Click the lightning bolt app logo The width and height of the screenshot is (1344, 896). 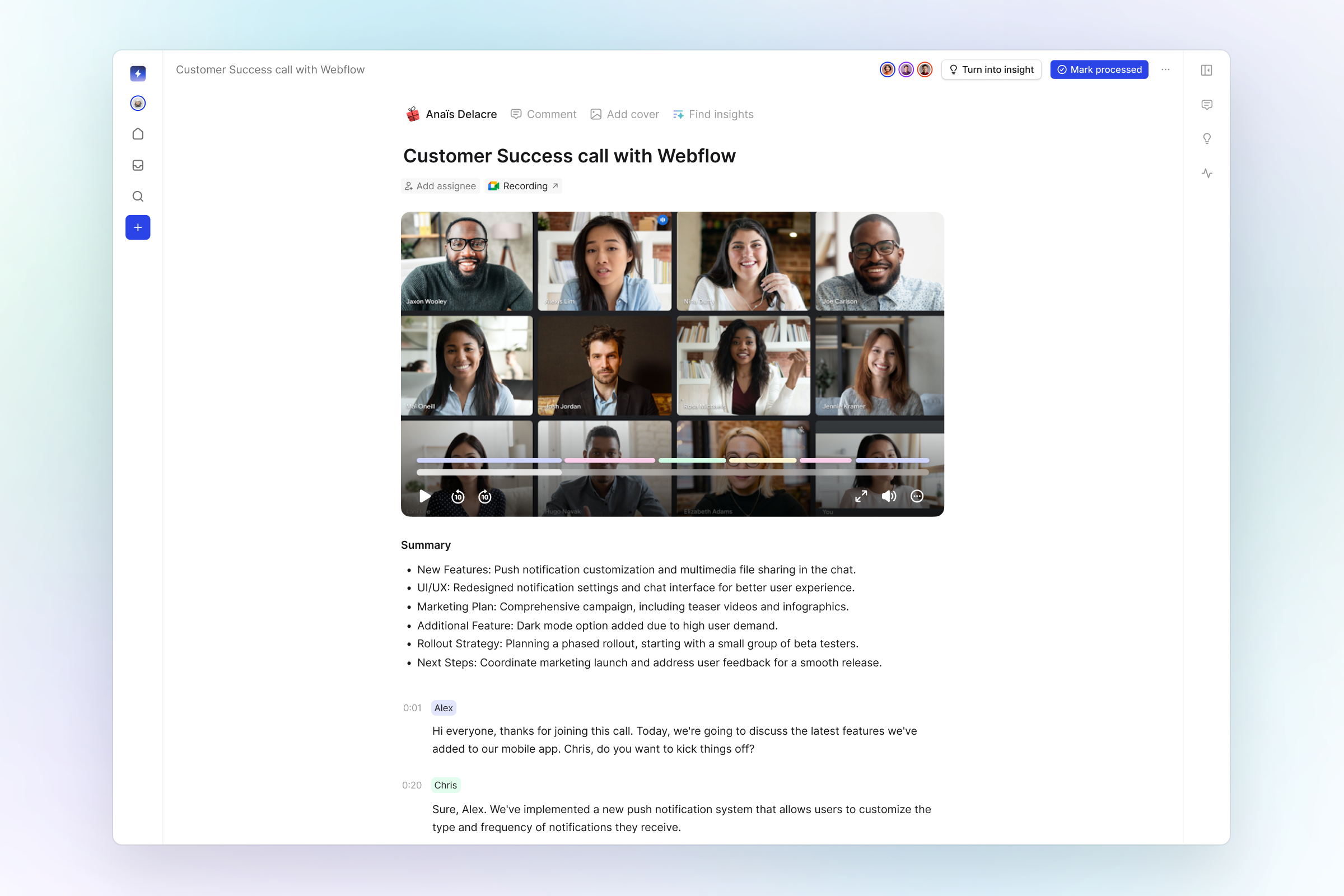(138, 73)
